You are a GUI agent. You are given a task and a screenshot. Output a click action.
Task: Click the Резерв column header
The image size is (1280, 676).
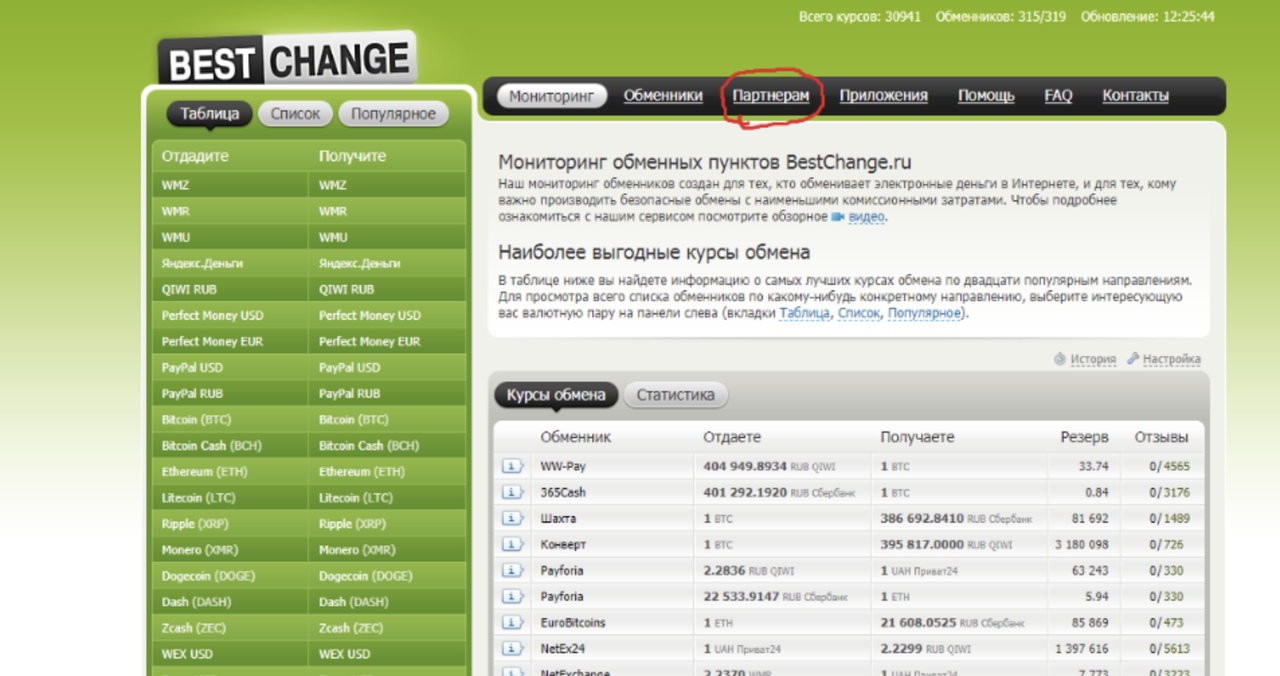point(1084,437)
